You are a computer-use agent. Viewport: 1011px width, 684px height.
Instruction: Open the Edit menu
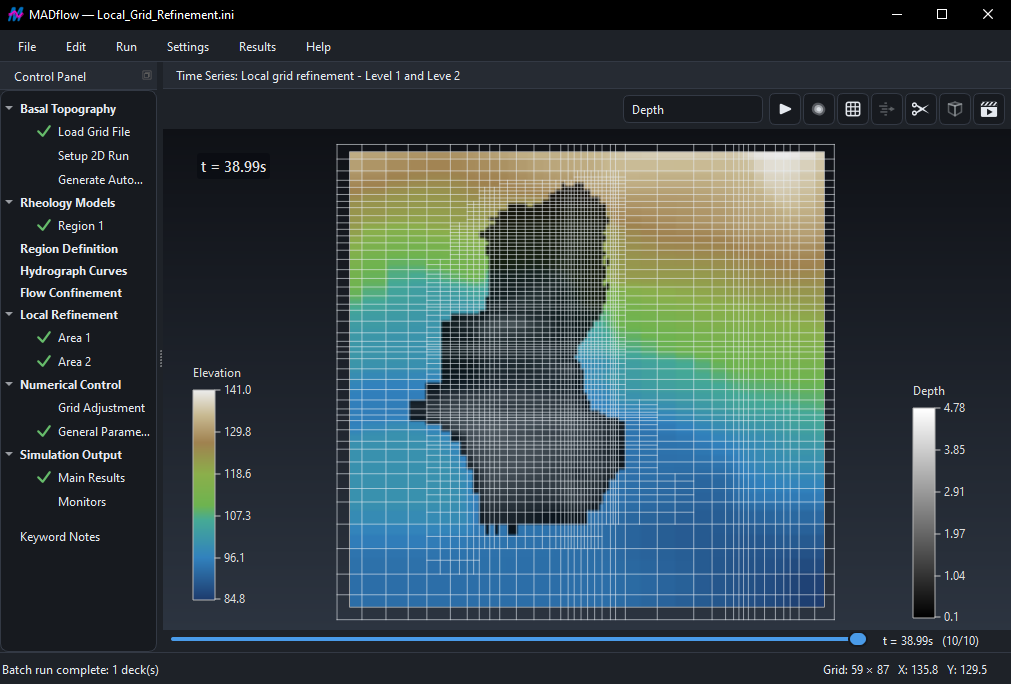75,46
